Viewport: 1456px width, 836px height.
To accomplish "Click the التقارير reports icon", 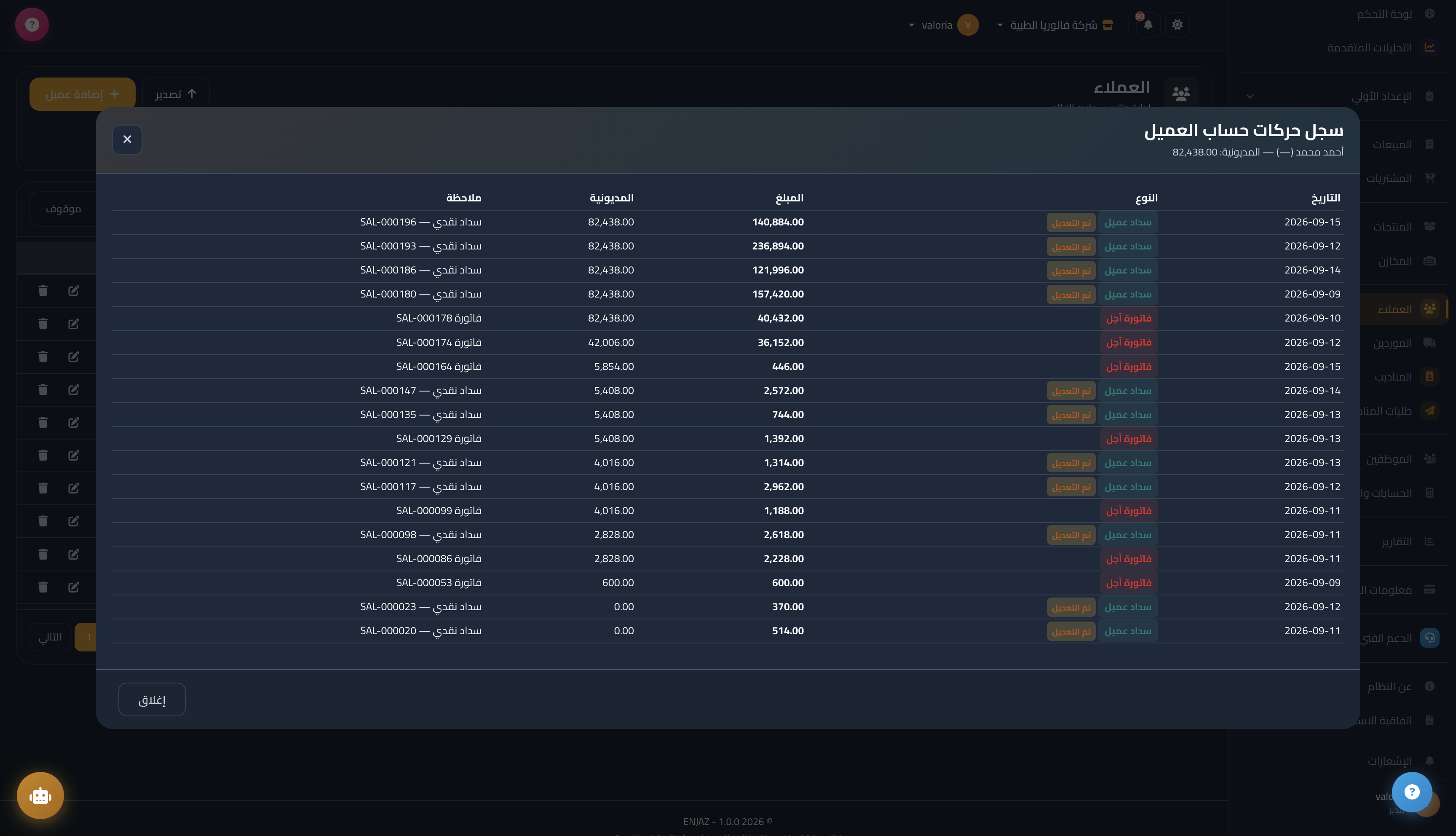I will pos(1429,541).
